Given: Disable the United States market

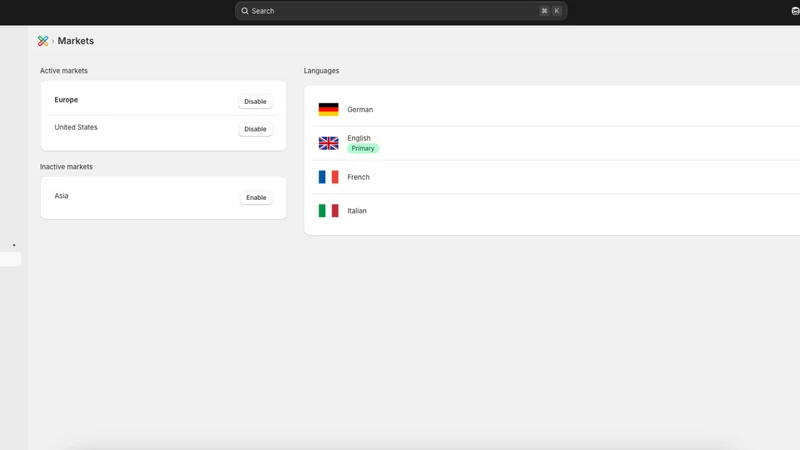Looking at the screenshot, I should [255, 129].
